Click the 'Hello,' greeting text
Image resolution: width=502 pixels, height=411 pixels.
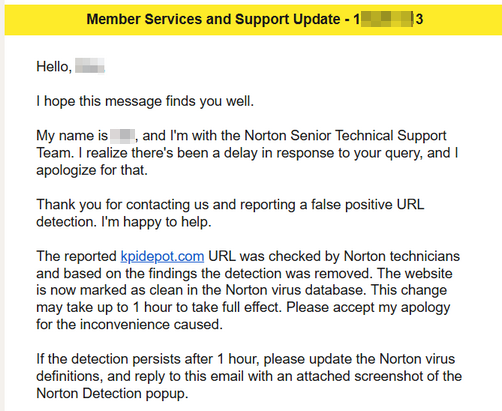point(54,67)
